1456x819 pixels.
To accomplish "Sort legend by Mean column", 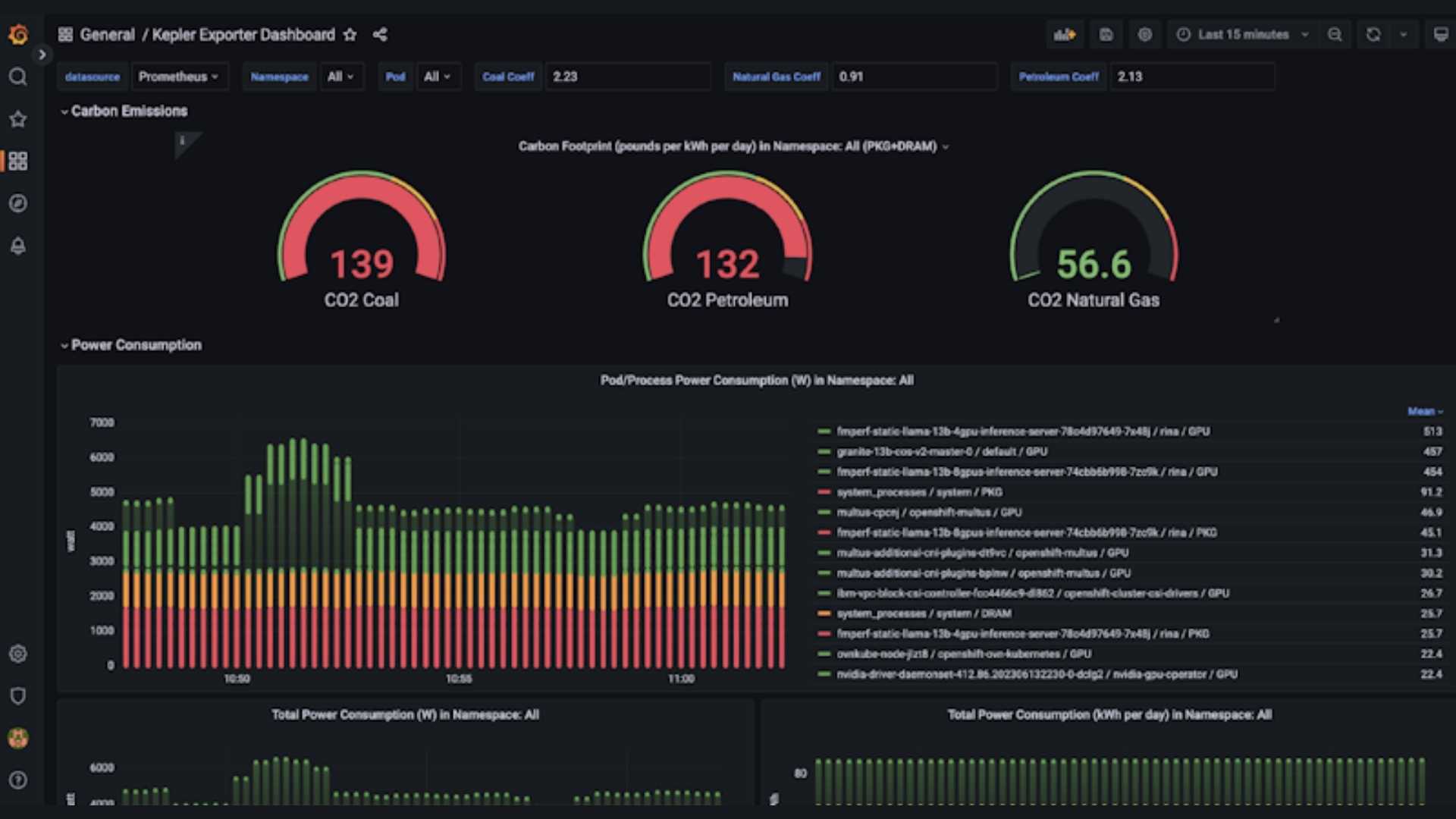I will pos(1425,411).
